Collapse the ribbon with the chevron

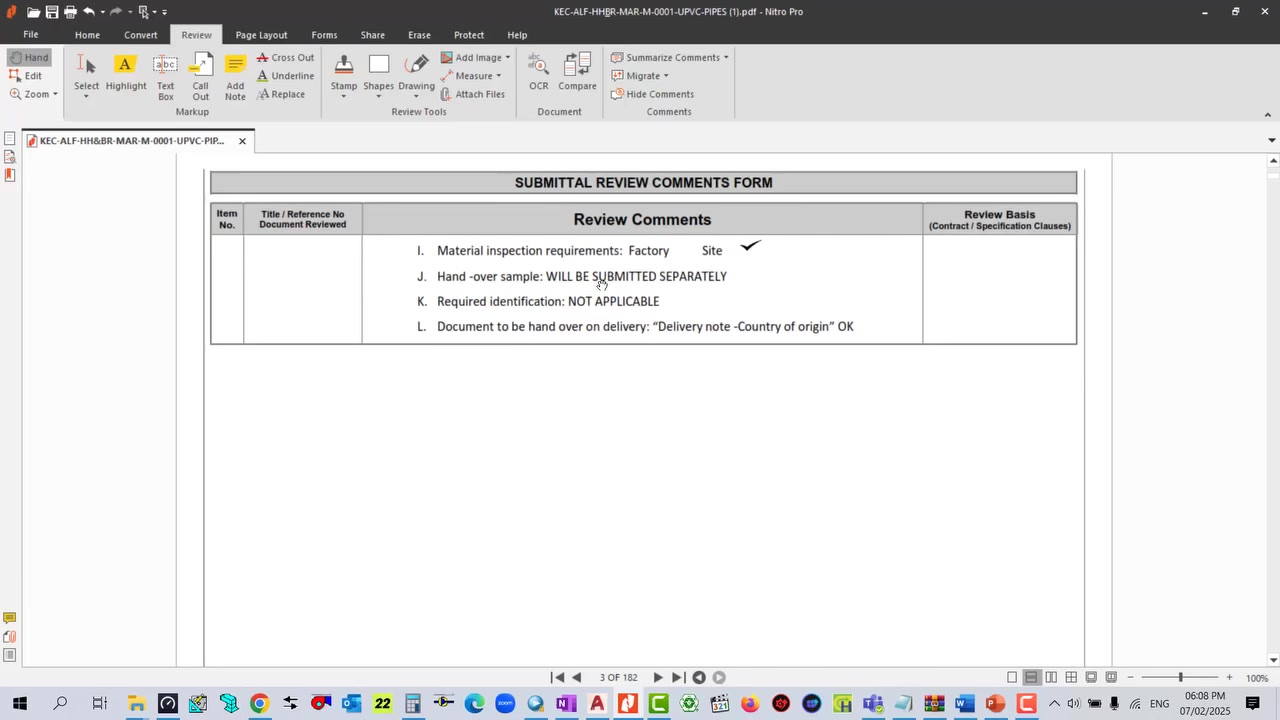(x=1267, y=115)
